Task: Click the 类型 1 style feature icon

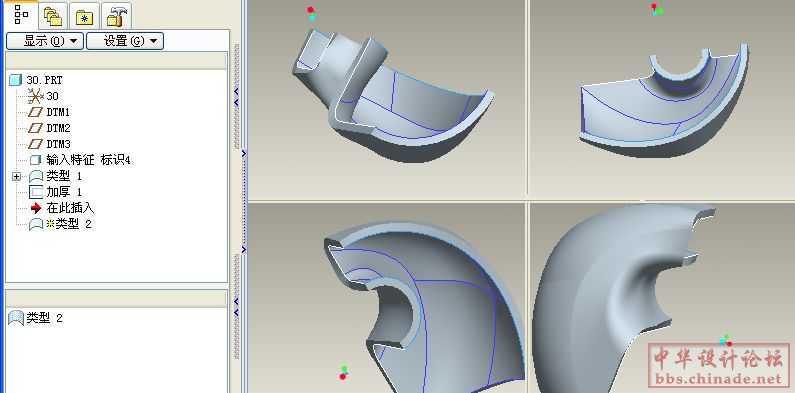Action: 35,176
